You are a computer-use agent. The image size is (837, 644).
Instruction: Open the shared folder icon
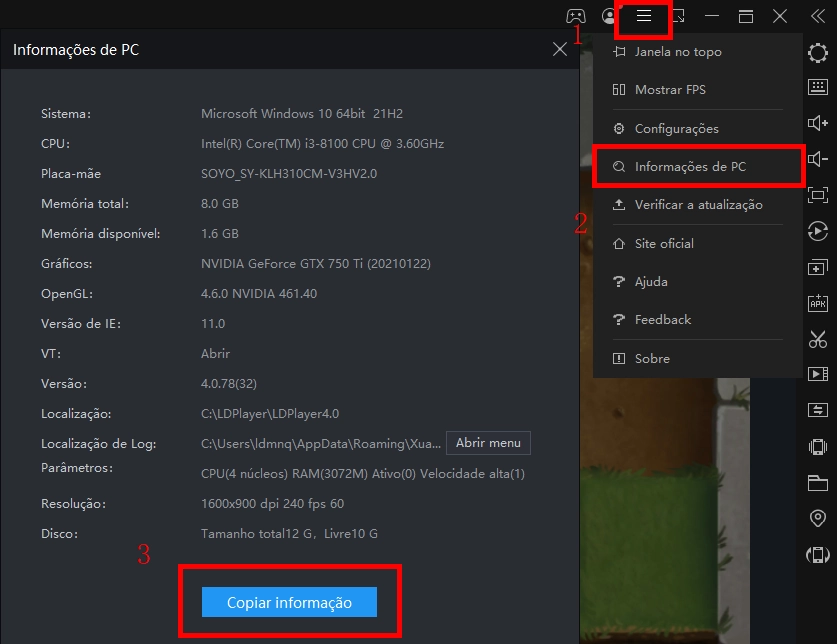pos(818,483)
